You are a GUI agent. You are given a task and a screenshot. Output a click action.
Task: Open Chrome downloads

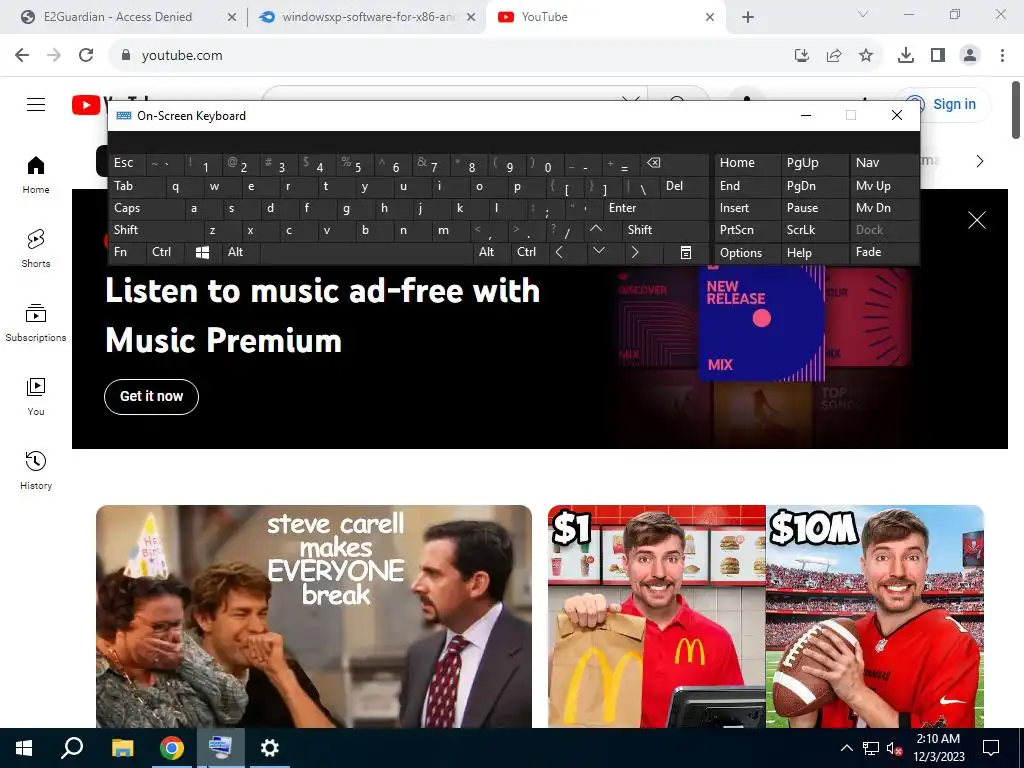coord(906,56)
